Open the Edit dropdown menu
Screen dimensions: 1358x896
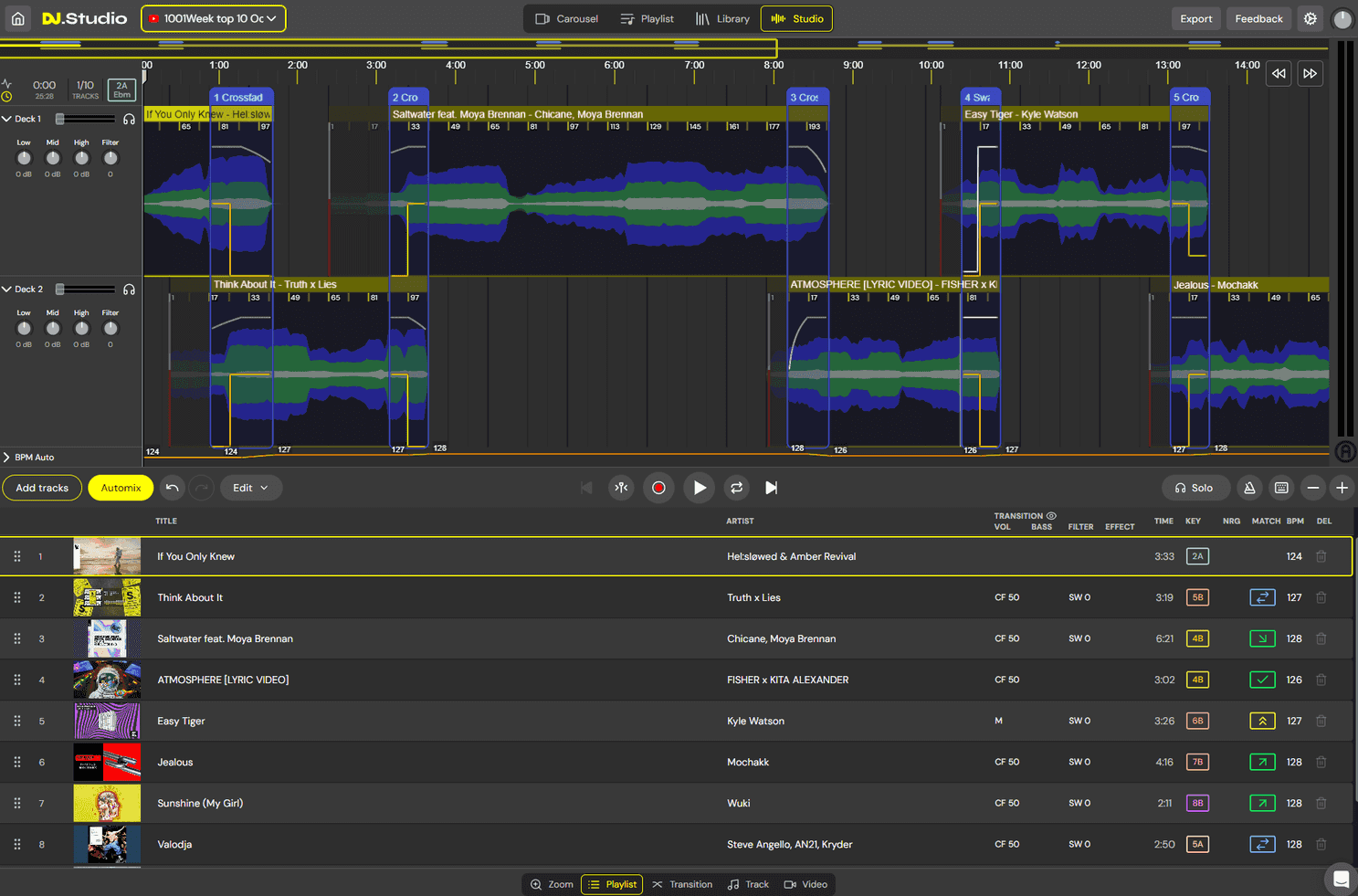[250, 488]
